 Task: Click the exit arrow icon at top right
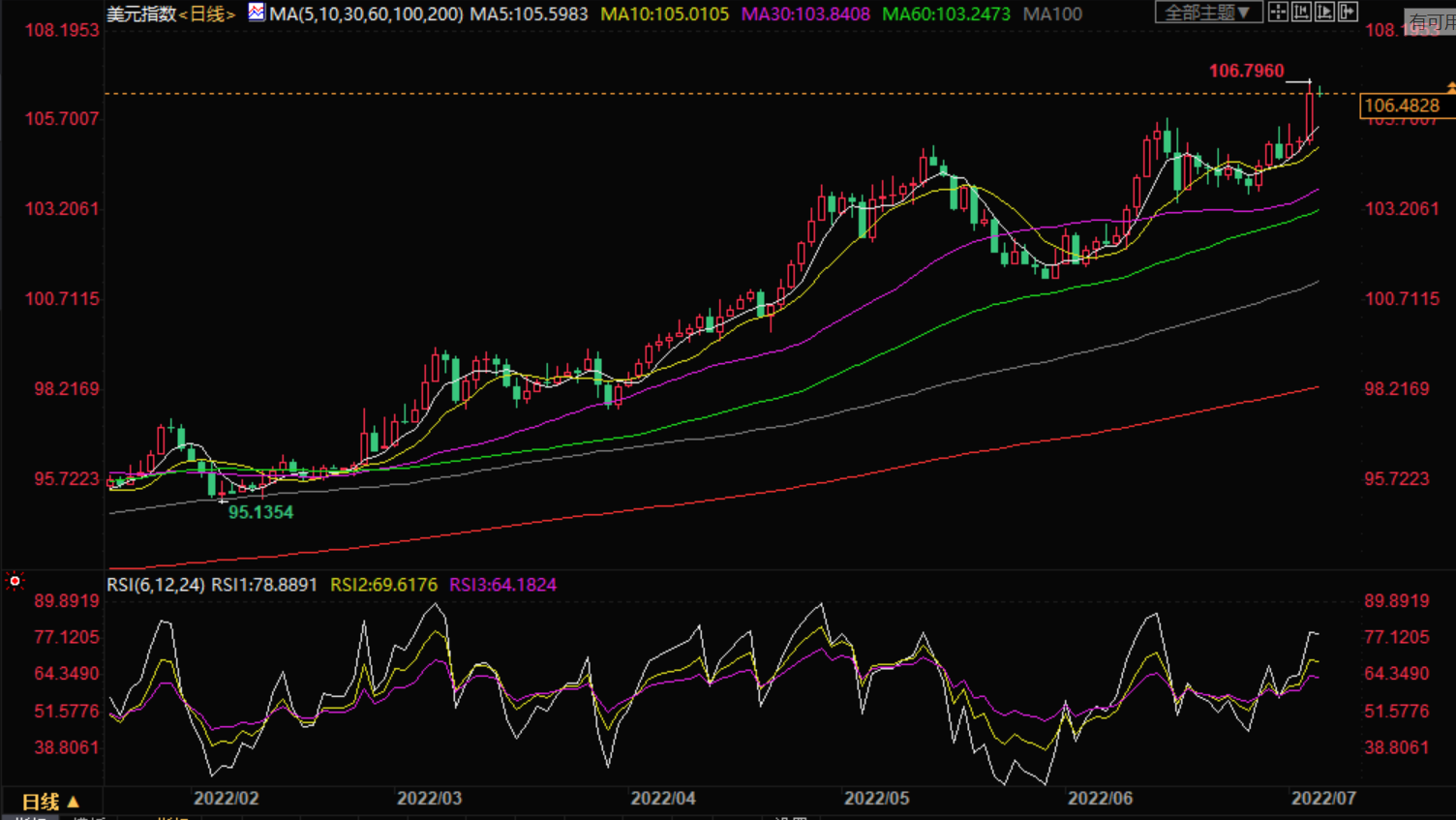[x=1348, y=13]
